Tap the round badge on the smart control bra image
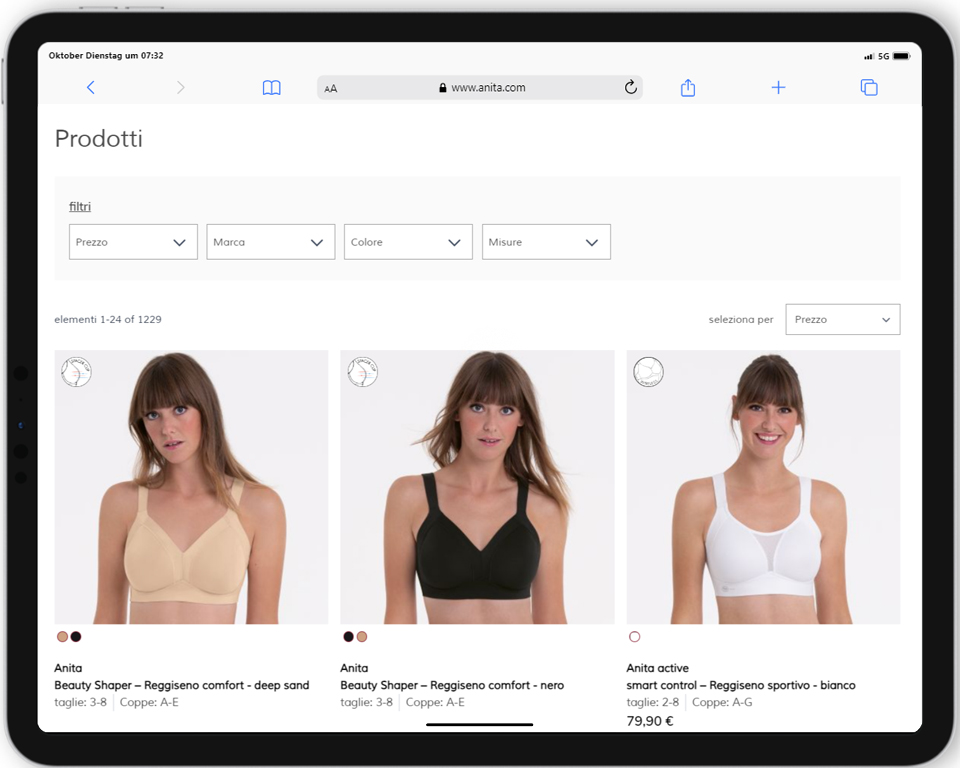 648,372
